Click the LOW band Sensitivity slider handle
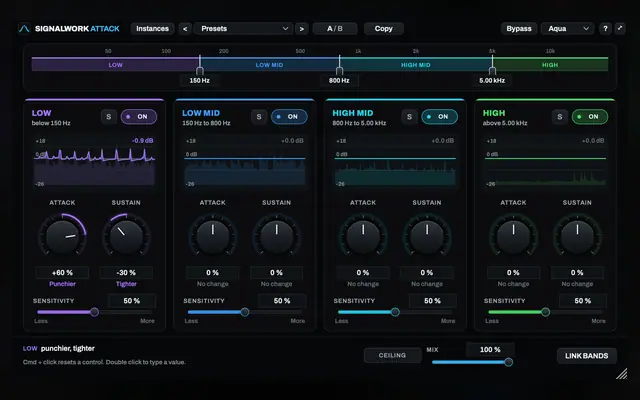This screenshot has height=400, width=640. 94,312
